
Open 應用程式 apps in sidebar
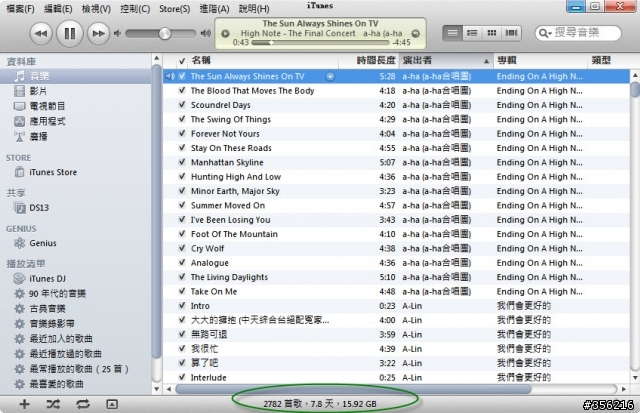tap(76, 121)
